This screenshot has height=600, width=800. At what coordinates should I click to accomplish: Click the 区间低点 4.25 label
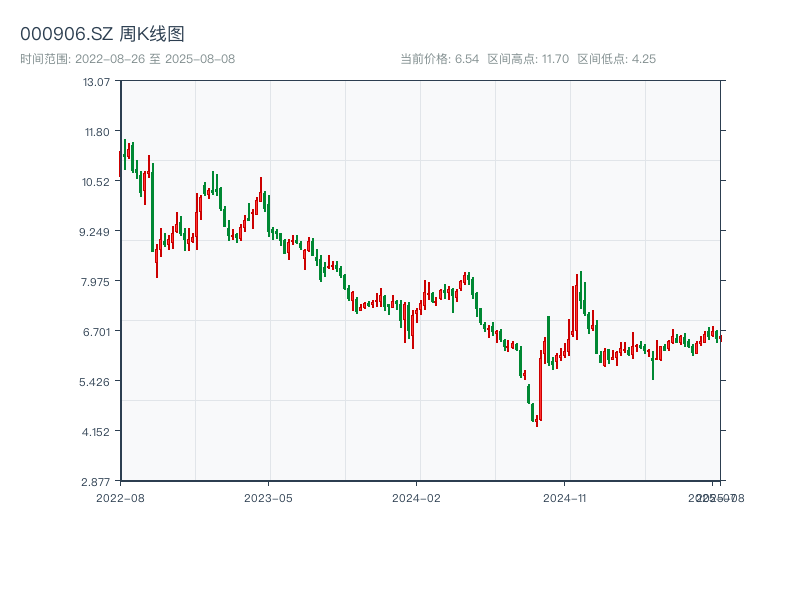[x=616, y=59]
